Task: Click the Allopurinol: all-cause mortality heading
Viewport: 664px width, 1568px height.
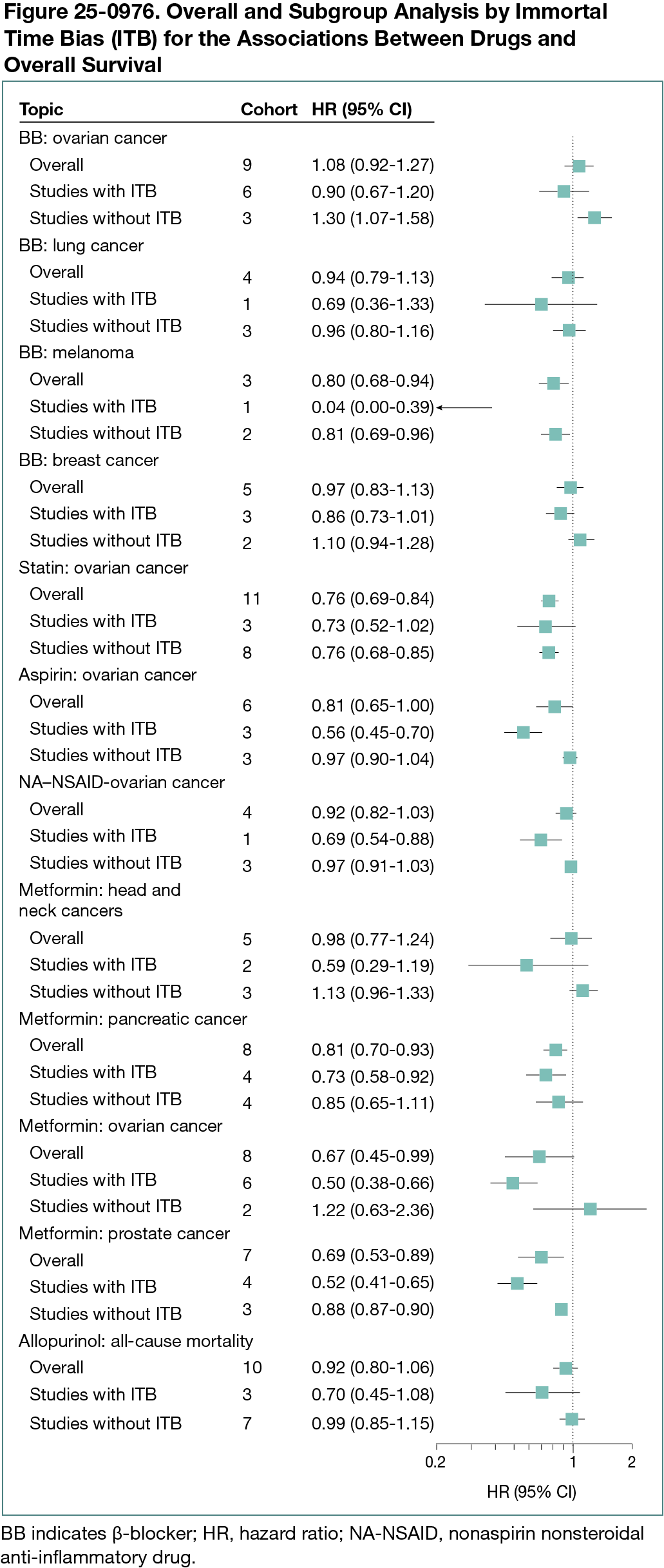Action: (x=136, y=1341)
